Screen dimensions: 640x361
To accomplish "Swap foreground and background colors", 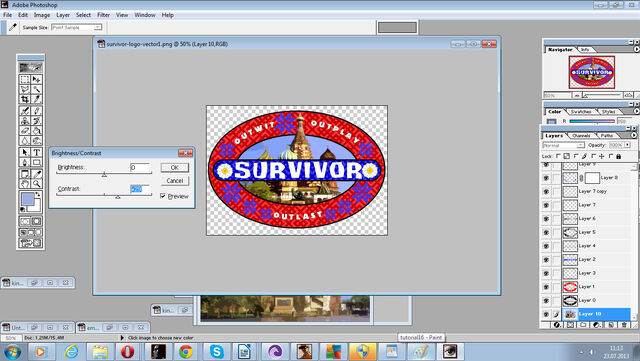I will coord(38,194).
